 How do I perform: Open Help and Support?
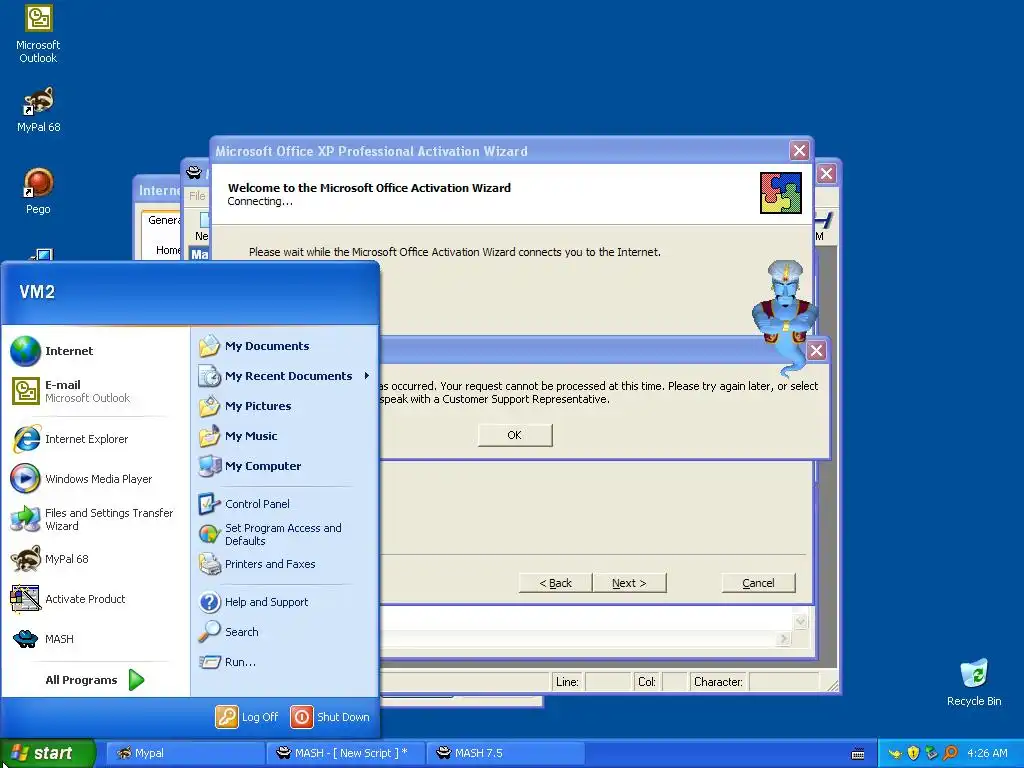click(285, 602)
